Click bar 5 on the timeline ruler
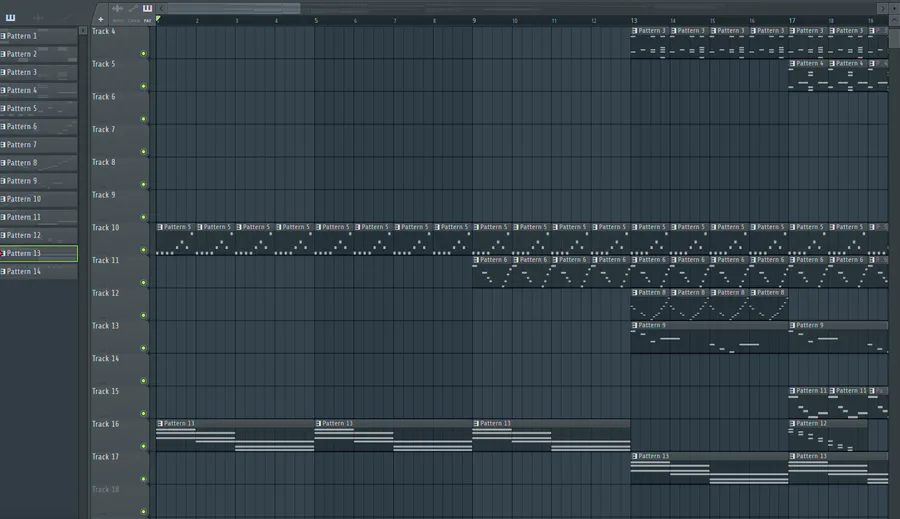Screen dimensions: 900x519 tap(316, 21)
